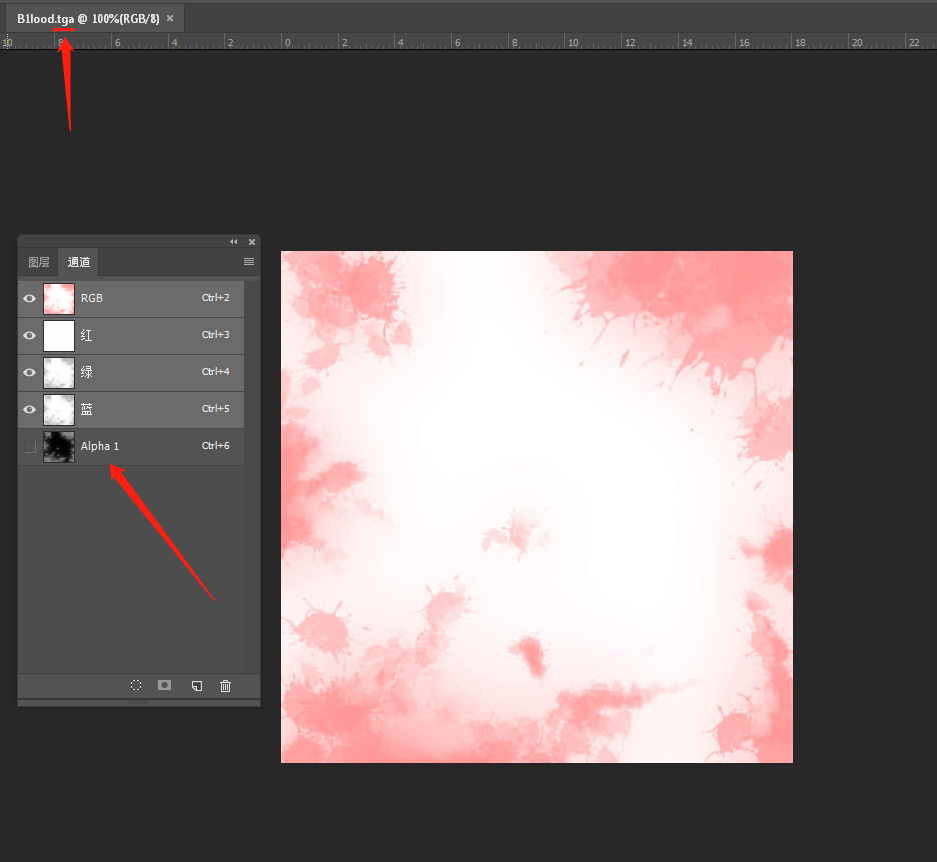Hide the 红 (Red) channel
This screenshot has width=937, height=862.
29,335
